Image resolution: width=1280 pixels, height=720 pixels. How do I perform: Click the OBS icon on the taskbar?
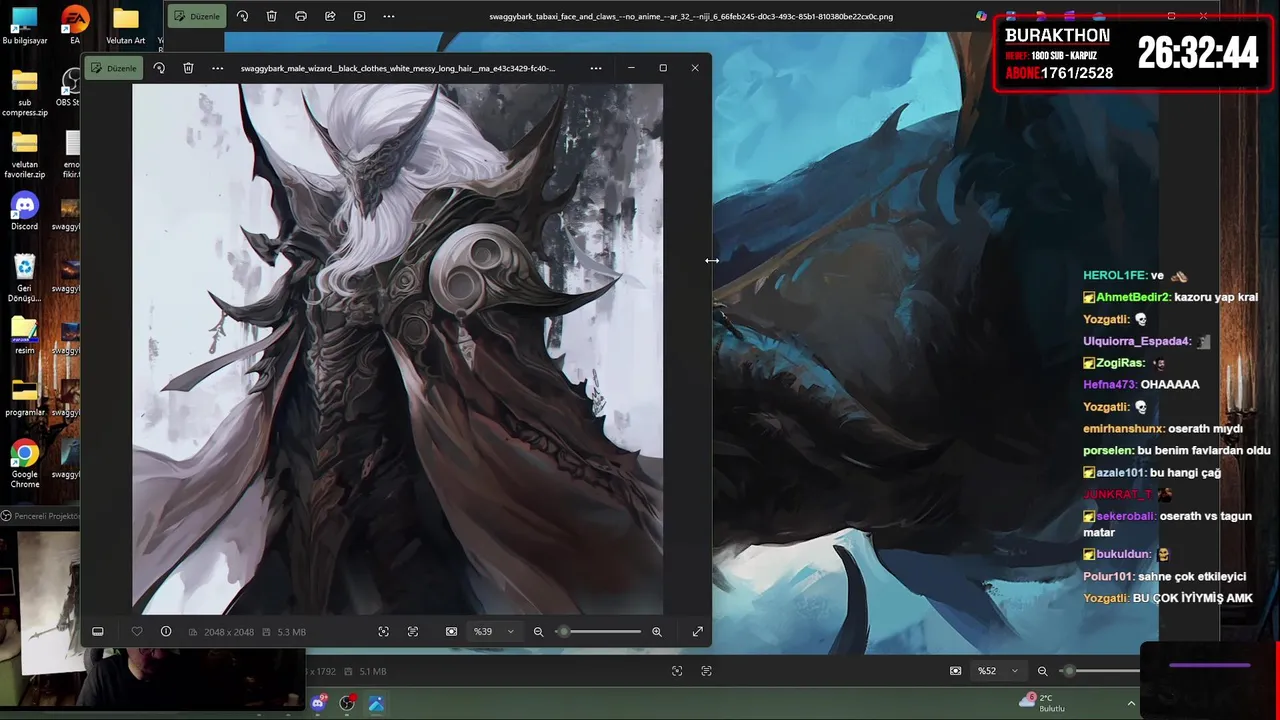pyautogui.click(x=347, y=703)
